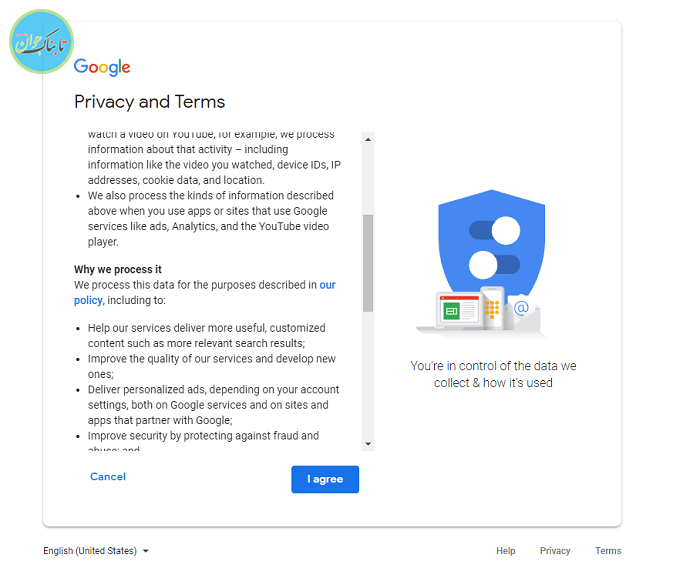Click the @ email envelope icon

[522, 309]
